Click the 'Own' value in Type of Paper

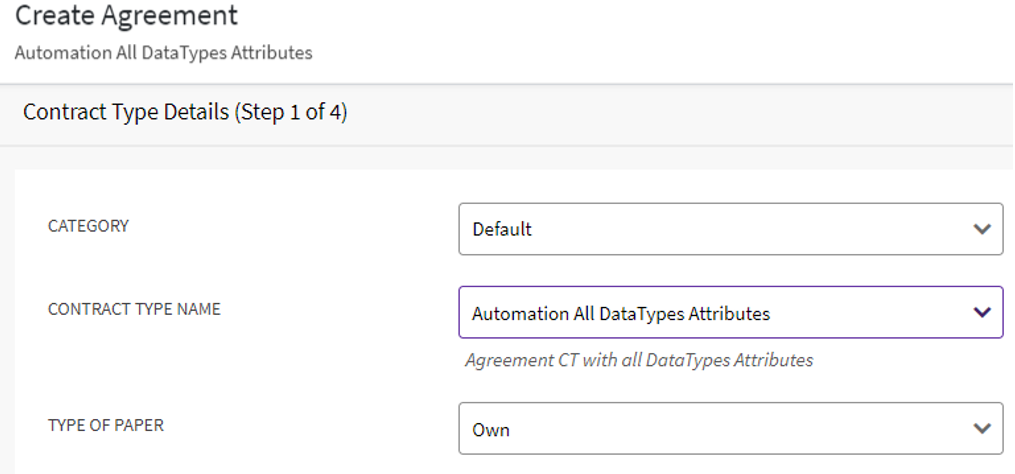point(491,430)
